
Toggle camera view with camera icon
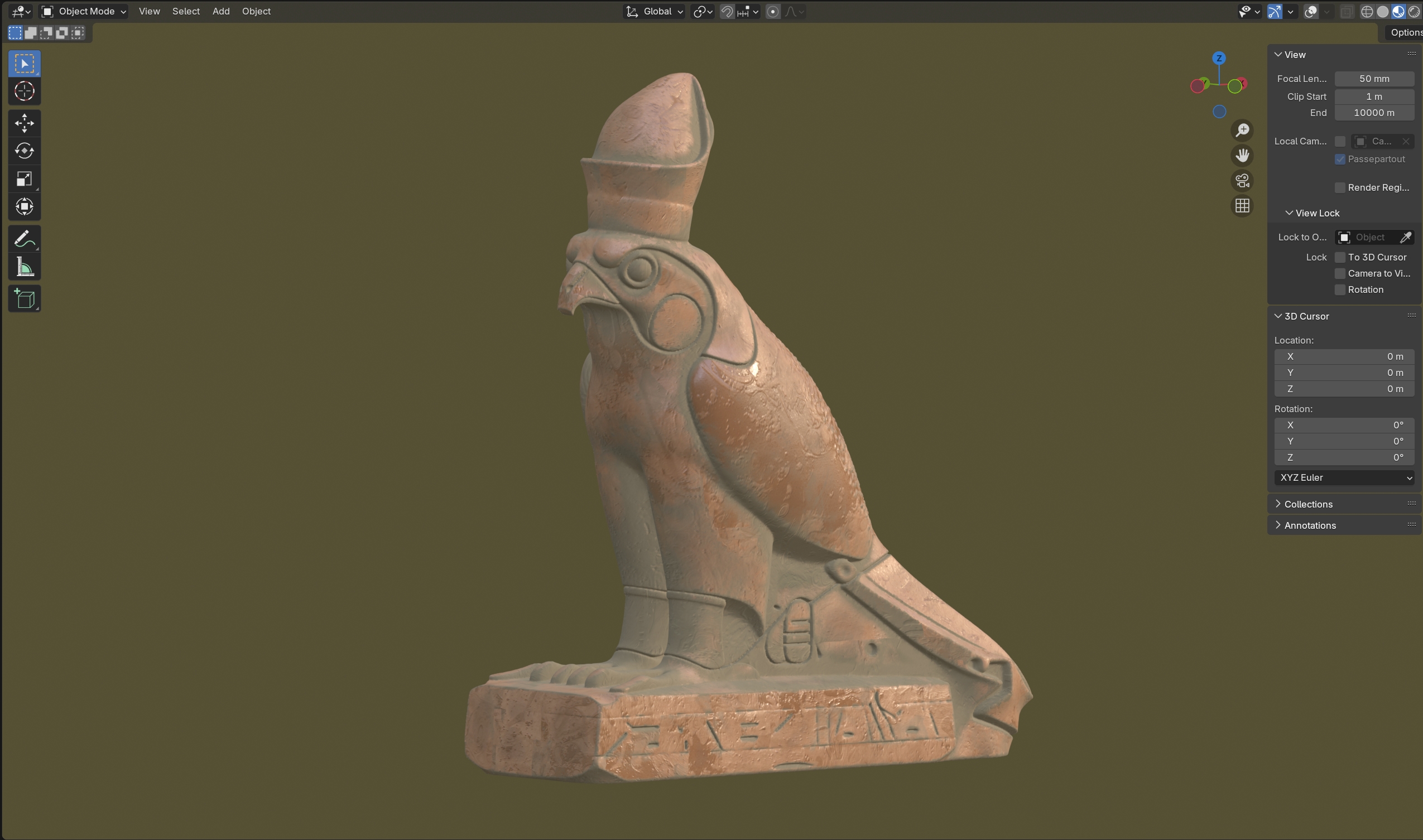coord(1242,181)
